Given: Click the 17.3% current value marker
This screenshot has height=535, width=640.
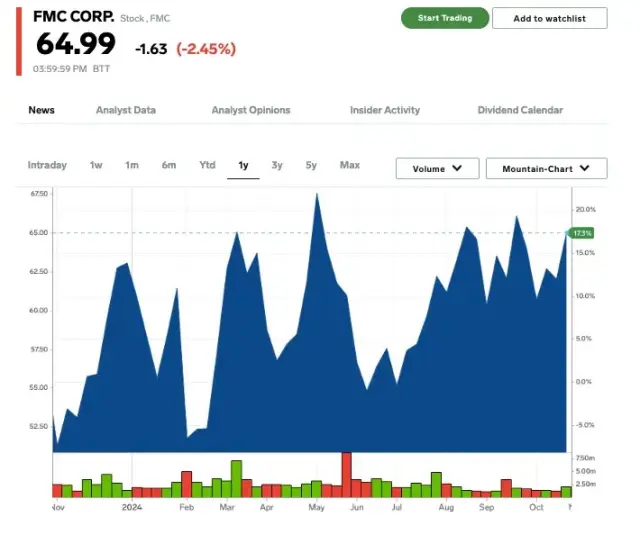Looking at the screenshot, I should pyautogui.click(x=583, y=233).
